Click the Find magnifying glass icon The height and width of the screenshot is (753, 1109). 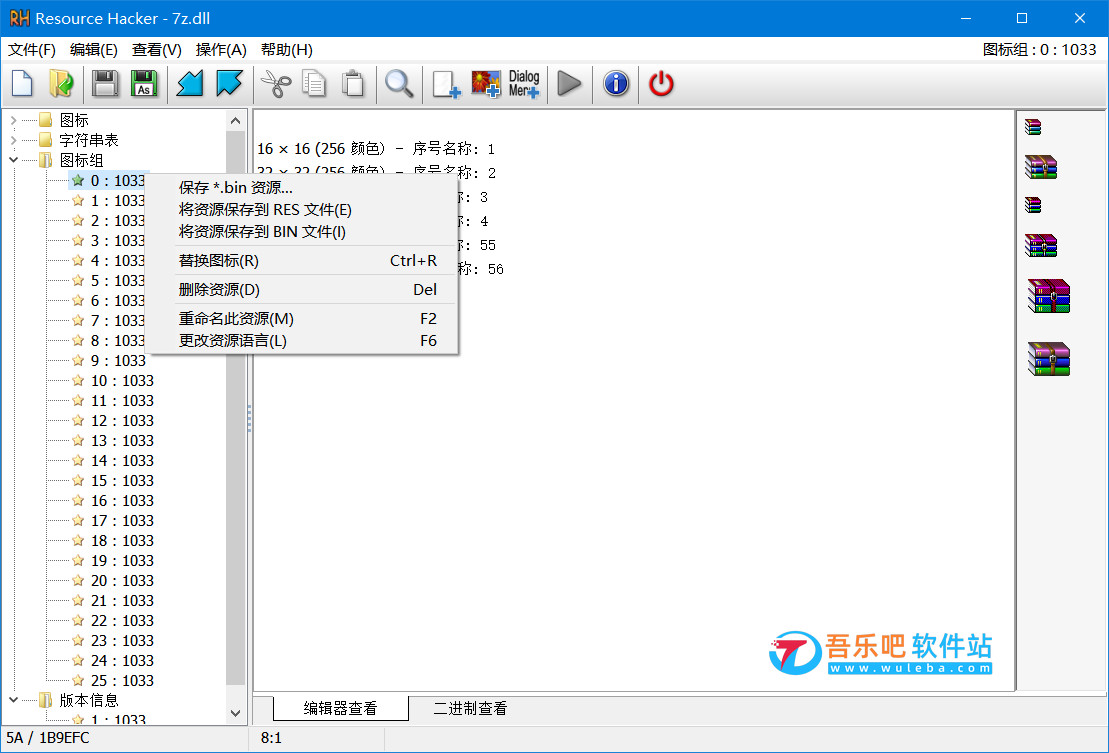(x=399, y=84)
